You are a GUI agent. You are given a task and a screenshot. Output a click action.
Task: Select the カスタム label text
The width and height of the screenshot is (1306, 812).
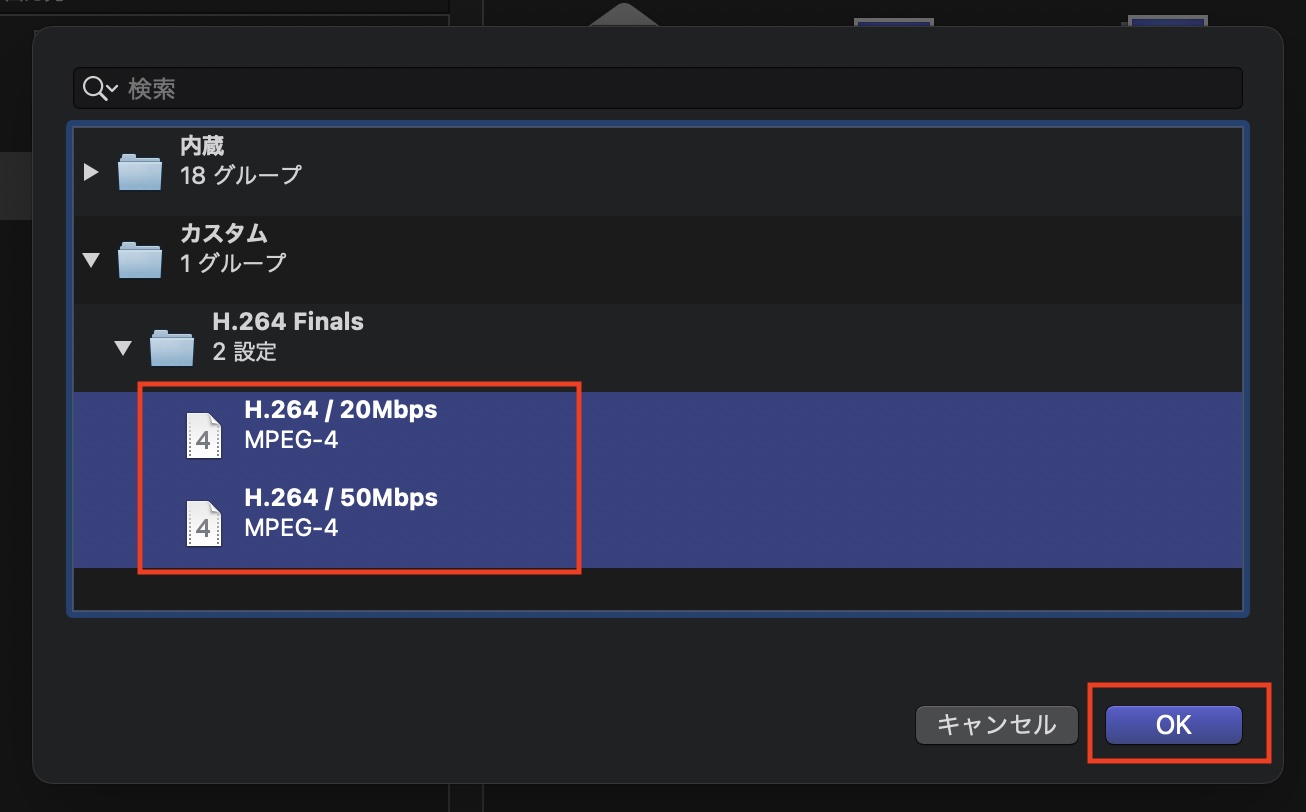click(x=223, y=234)
